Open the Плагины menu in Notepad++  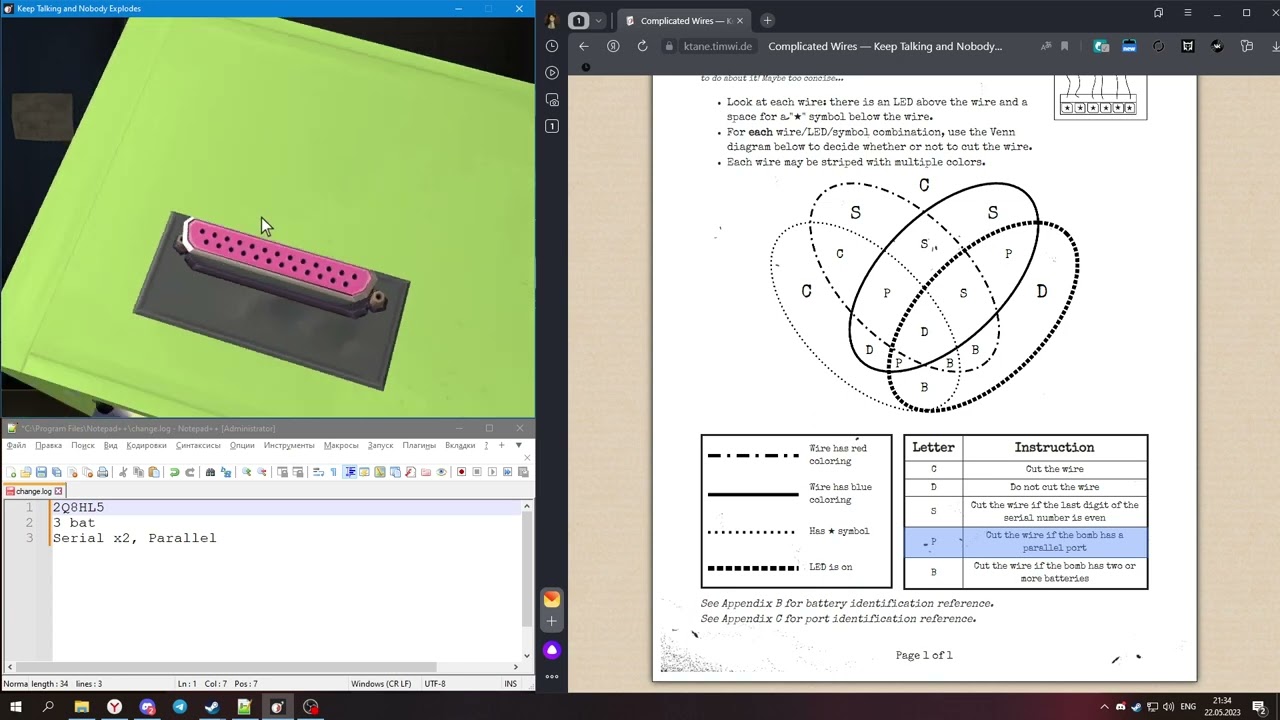[x=419, y=445]
